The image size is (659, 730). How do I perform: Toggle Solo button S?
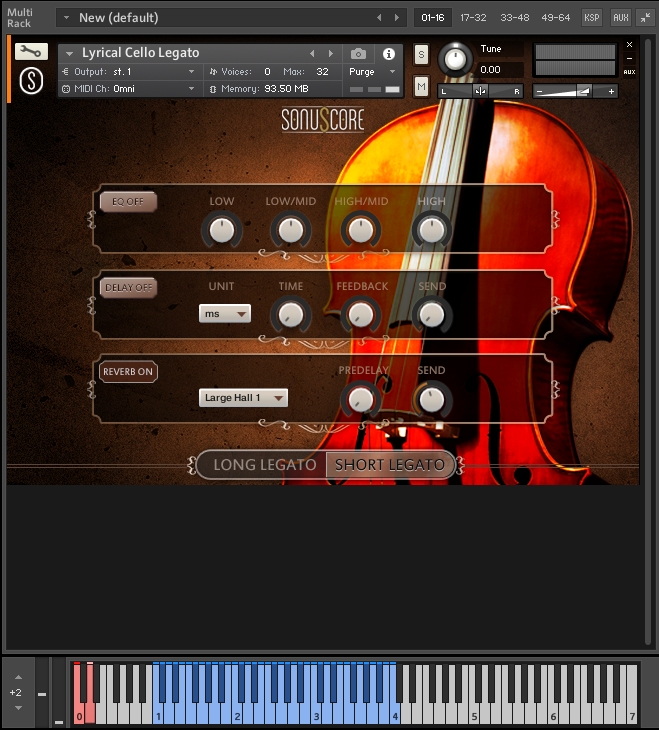pos(421,55)
